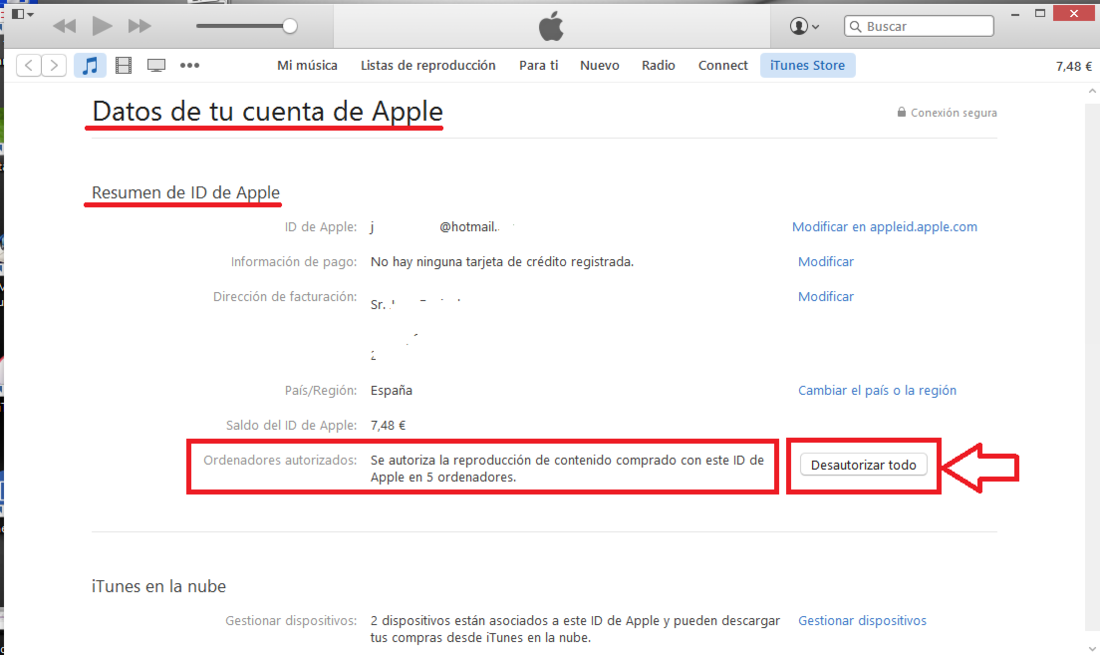Screen dimensions: 1100x655
Task: Click 'No hay ninguna tarjeta' payment text
Action: coord(502,262)
